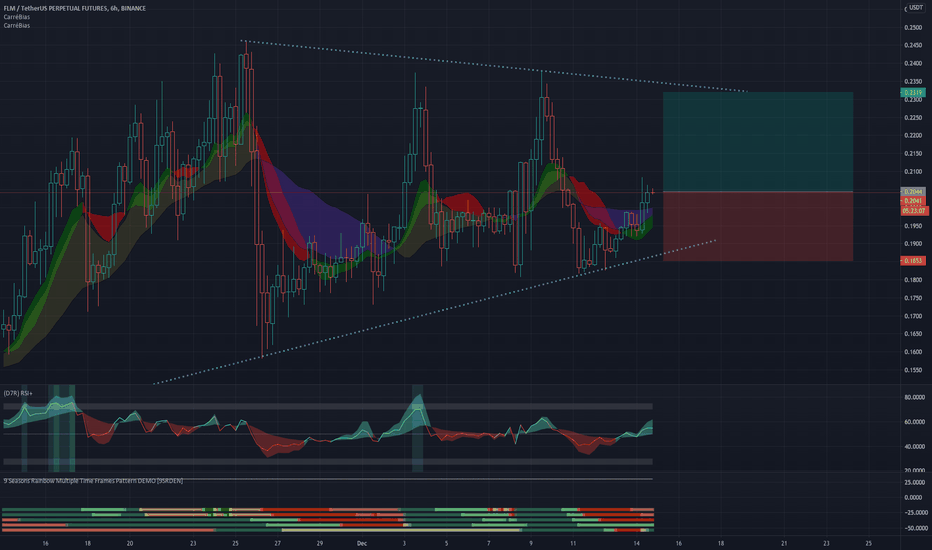Screen dimensions: 932x550
Task: Click the 11 date label on time axis
Action: click(x=573, y=543)
